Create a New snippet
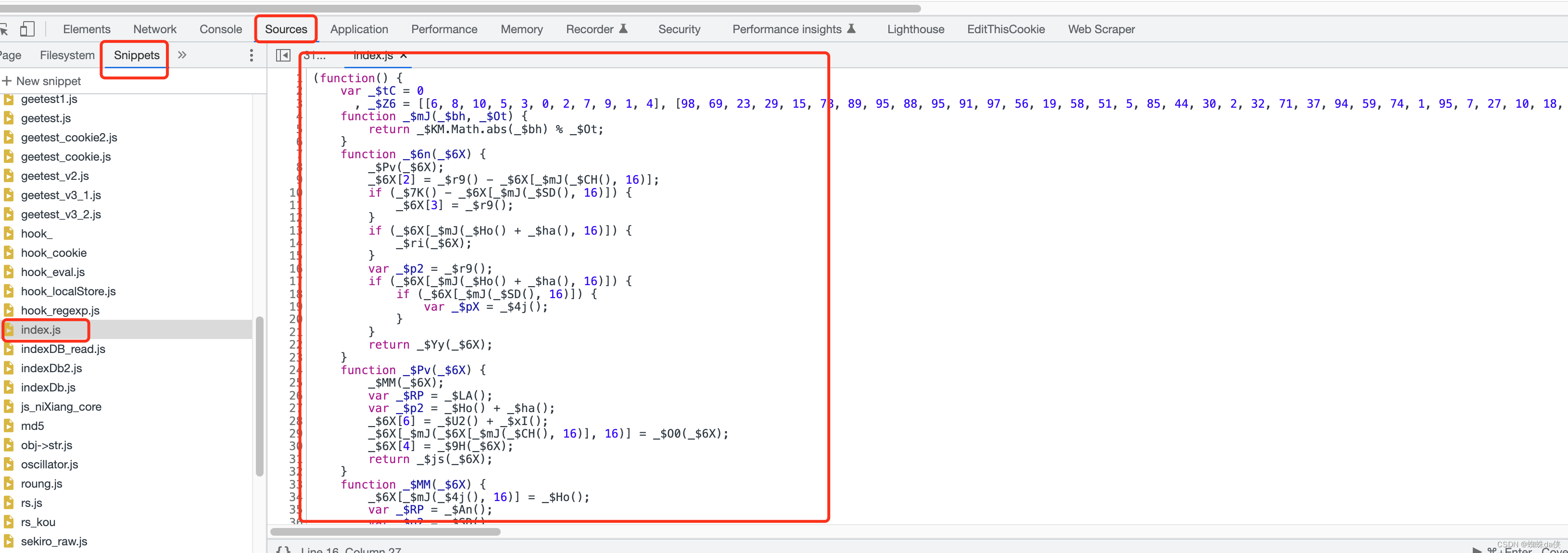Screen dimensions: 1568x553 pos(41,81)
